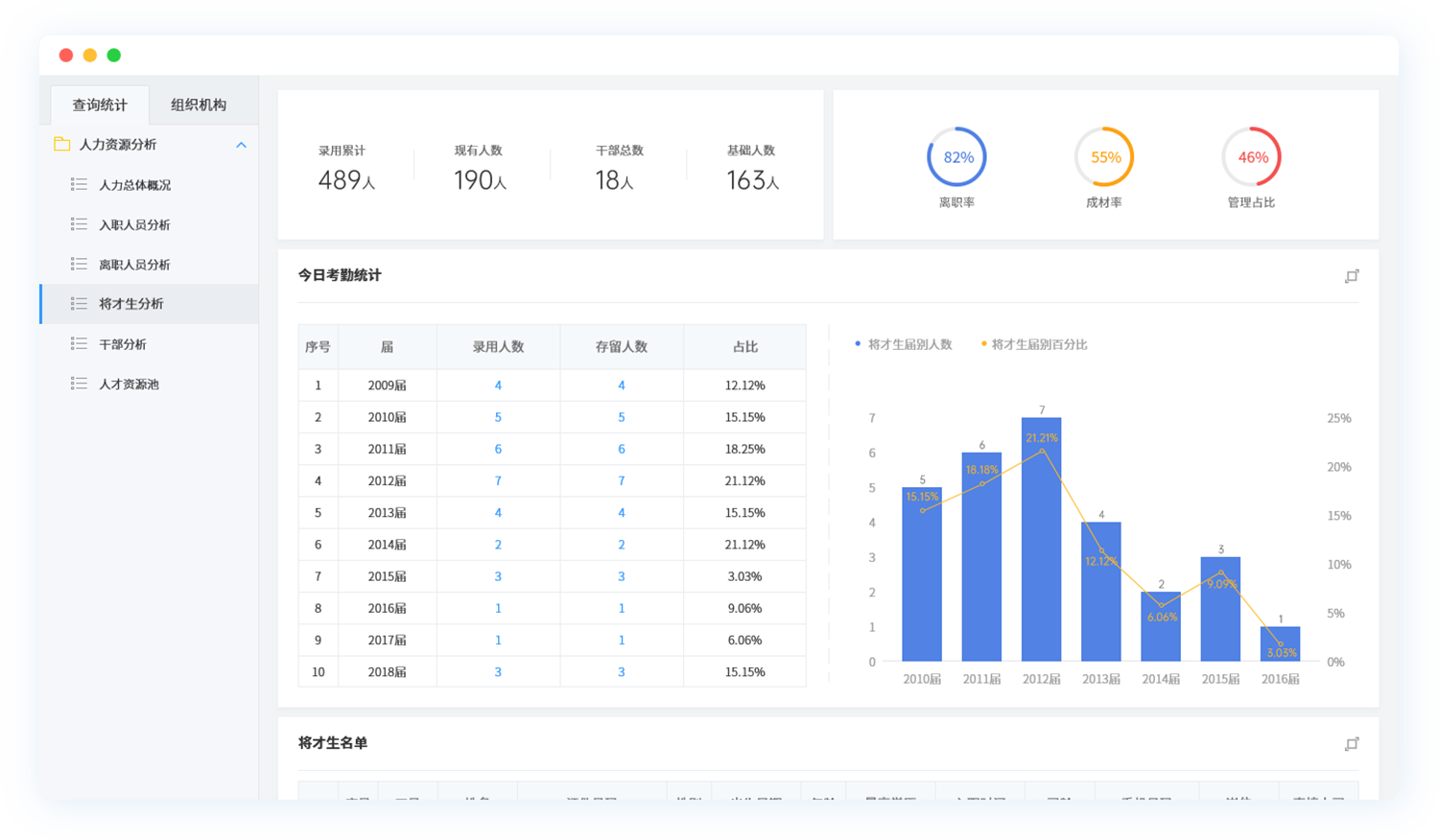The height and width of the screenshot is (840, 1439).
Task: Click the 82% 离职率 progress ring
Action: click(957, 157)
